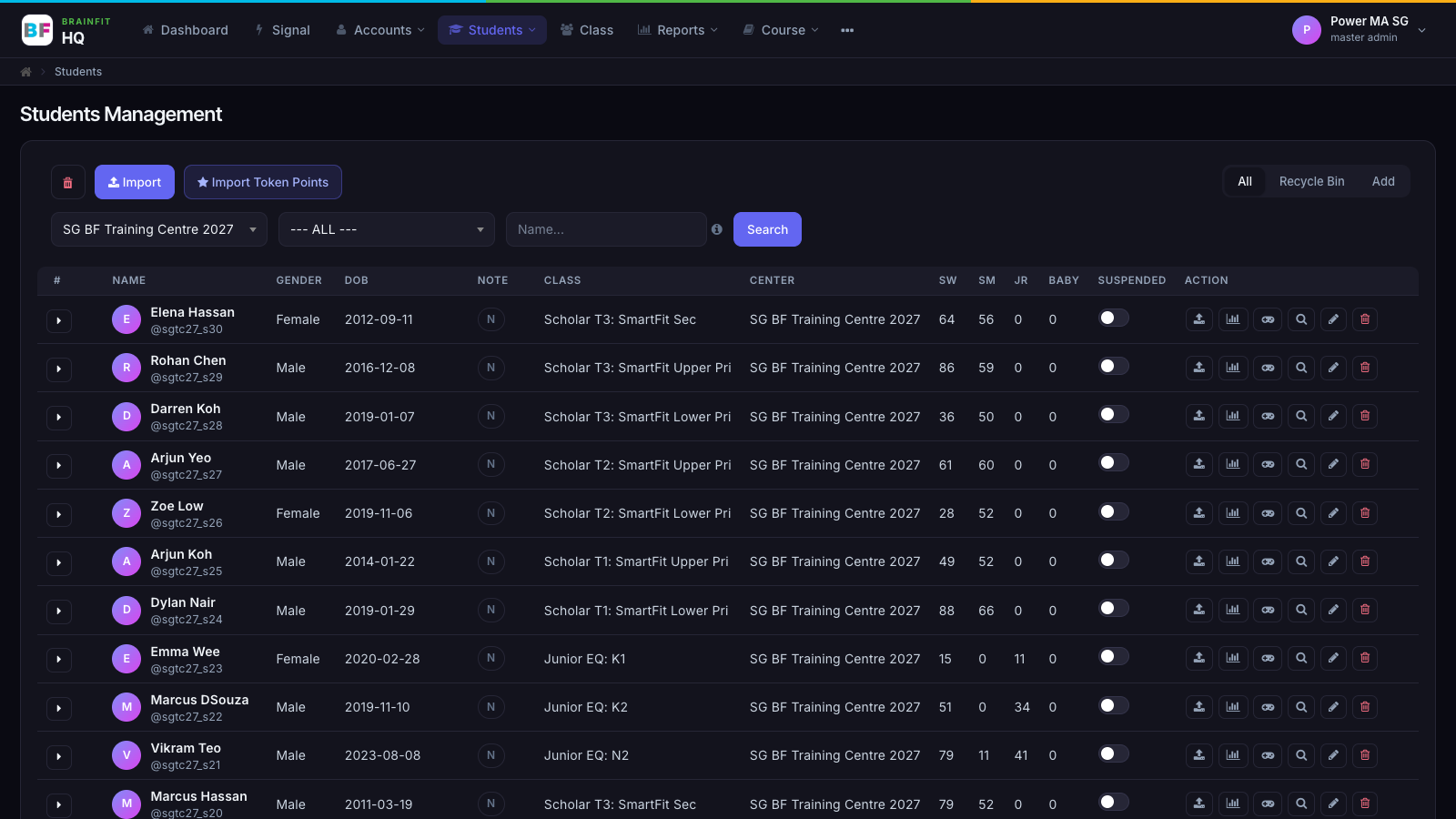
Task: Click the home icon in breadcrumb
Action: [26, 72]
